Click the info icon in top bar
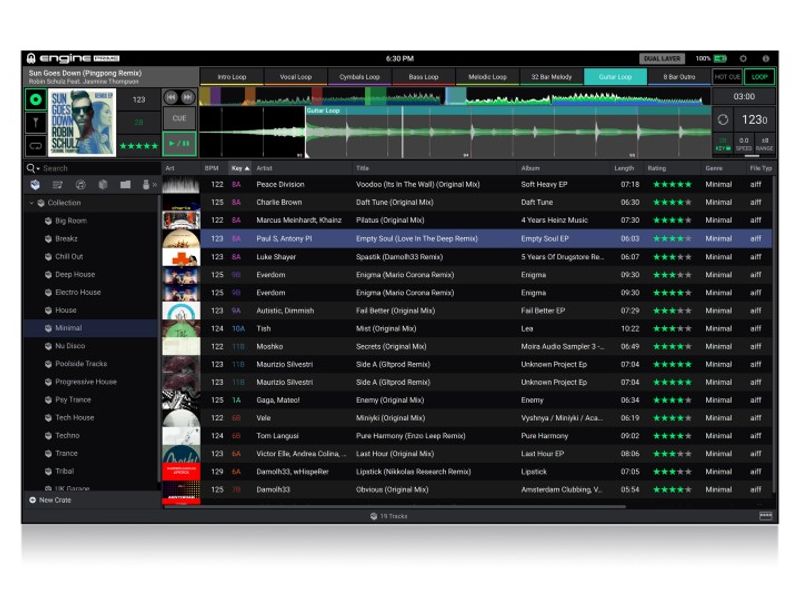This screenshot has height=600, width=800. [766, 59]
